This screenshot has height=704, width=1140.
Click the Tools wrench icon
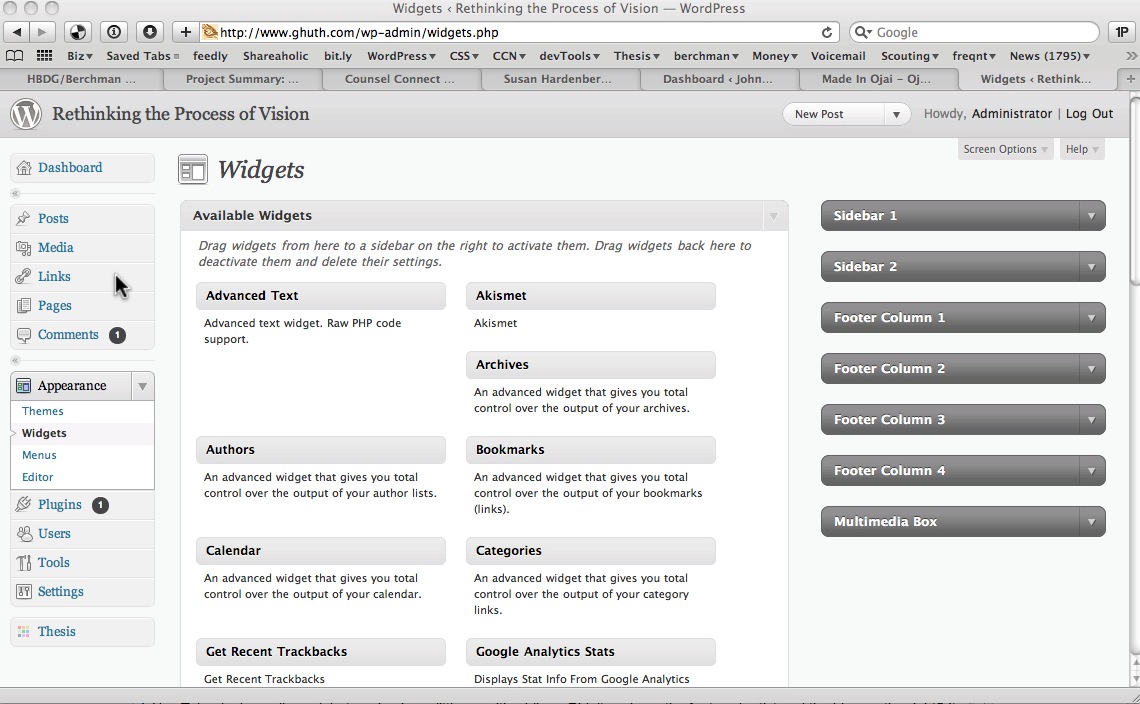click(24, 562)
